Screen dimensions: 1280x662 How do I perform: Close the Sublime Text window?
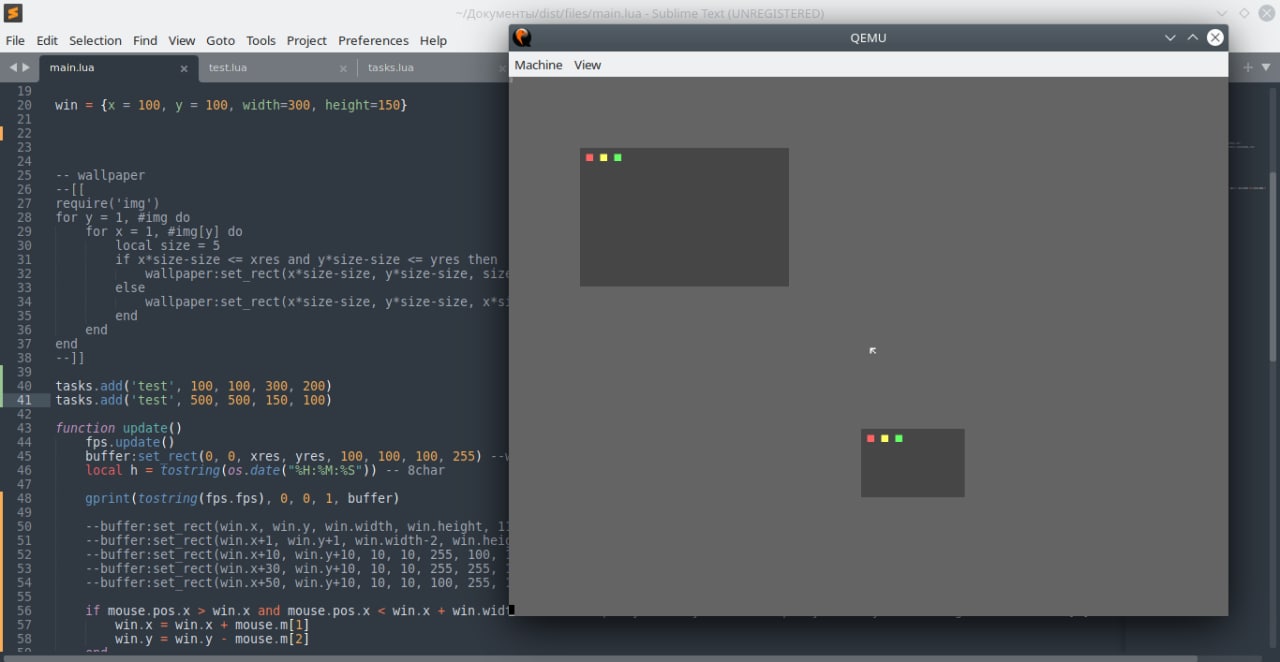pos(1266,14)
